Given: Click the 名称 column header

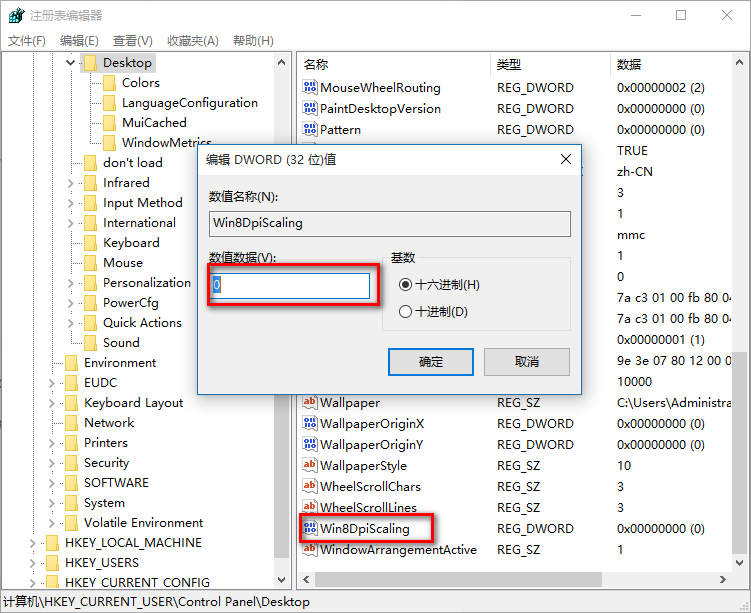Looking at the screenshot, I should coord(395,65).
